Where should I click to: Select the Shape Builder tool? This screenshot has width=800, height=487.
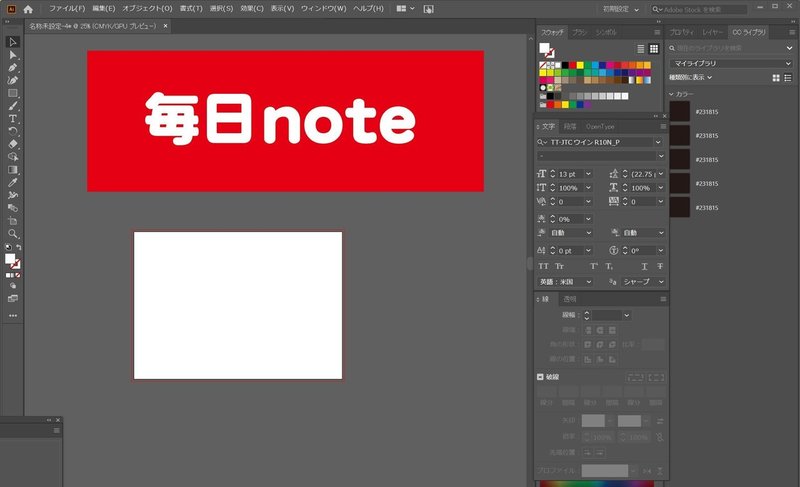coord(13,157)
